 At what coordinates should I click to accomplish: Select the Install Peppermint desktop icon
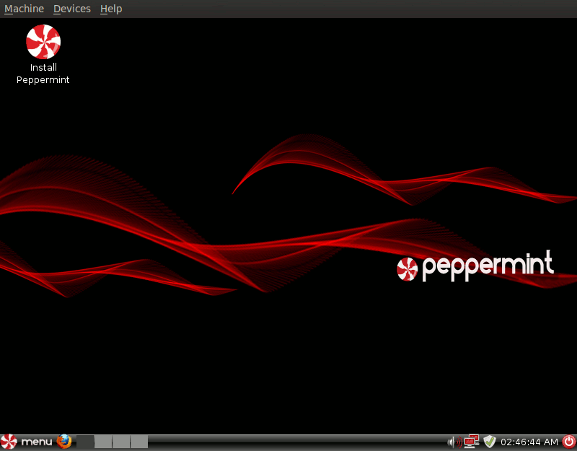(43, 54)
